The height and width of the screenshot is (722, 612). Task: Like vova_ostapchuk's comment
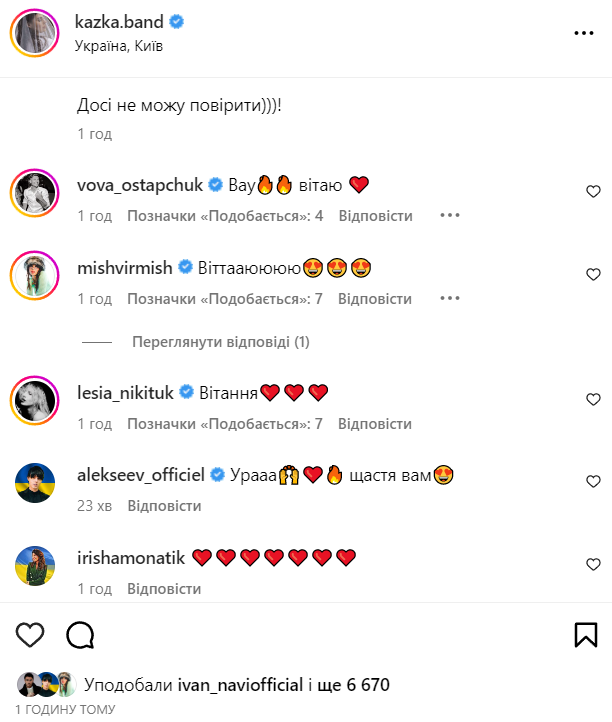pos(593,192)
